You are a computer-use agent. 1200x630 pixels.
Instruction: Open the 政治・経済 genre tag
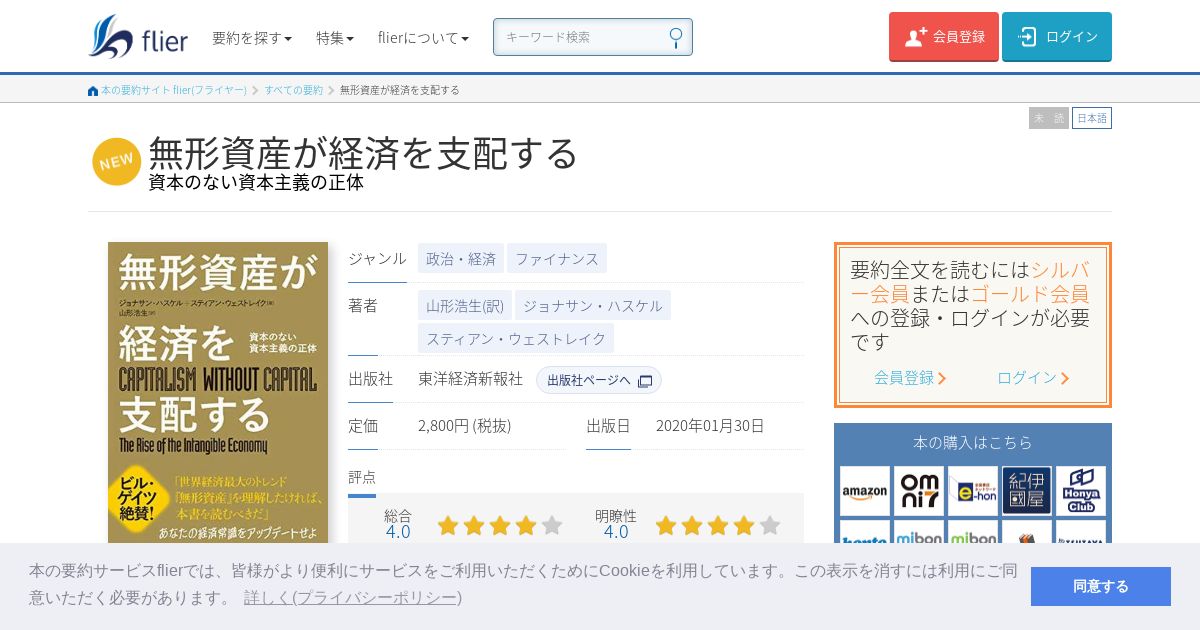461,258
